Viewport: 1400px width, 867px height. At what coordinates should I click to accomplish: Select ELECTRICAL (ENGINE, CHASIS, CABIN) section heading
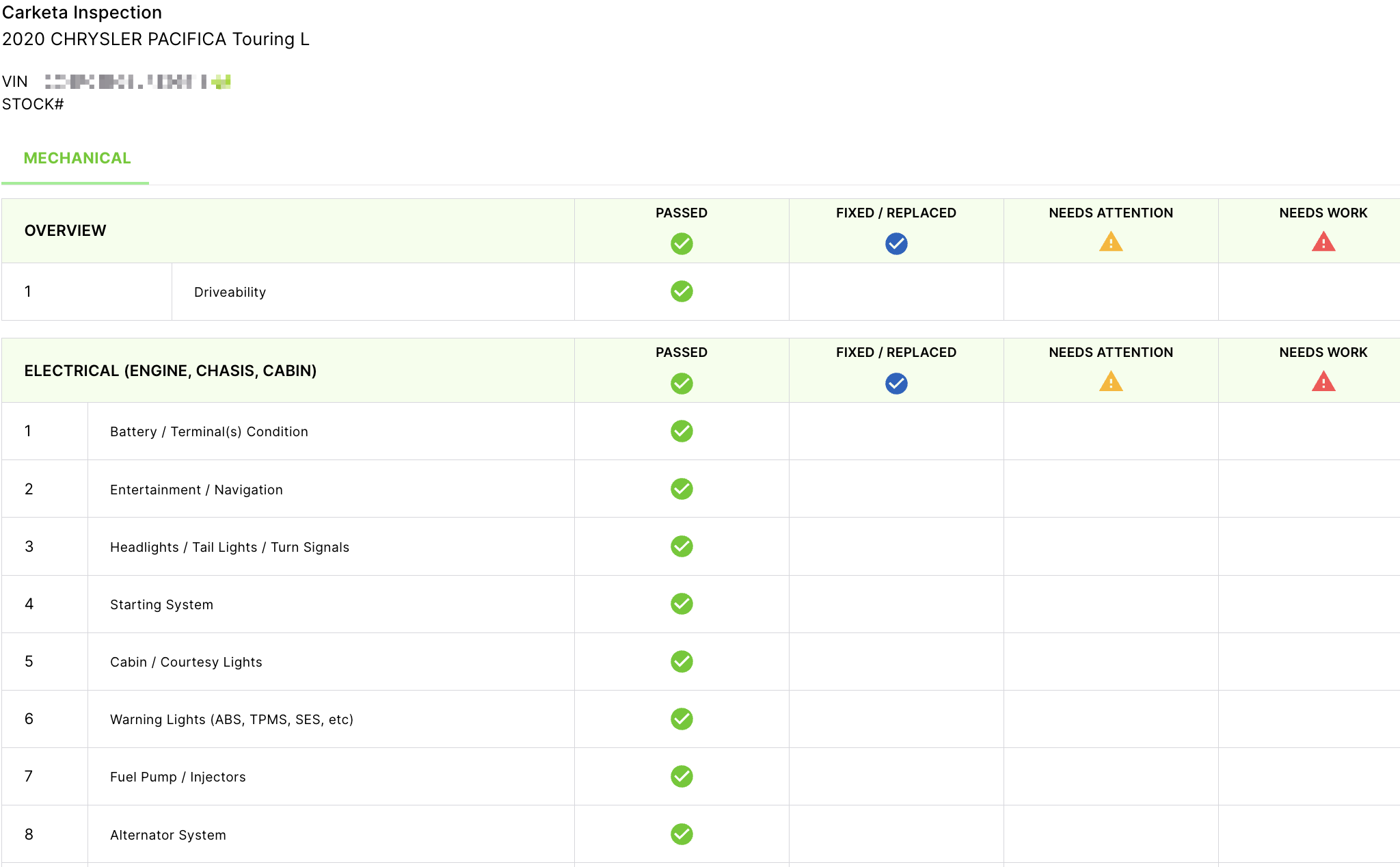point(170,371)
